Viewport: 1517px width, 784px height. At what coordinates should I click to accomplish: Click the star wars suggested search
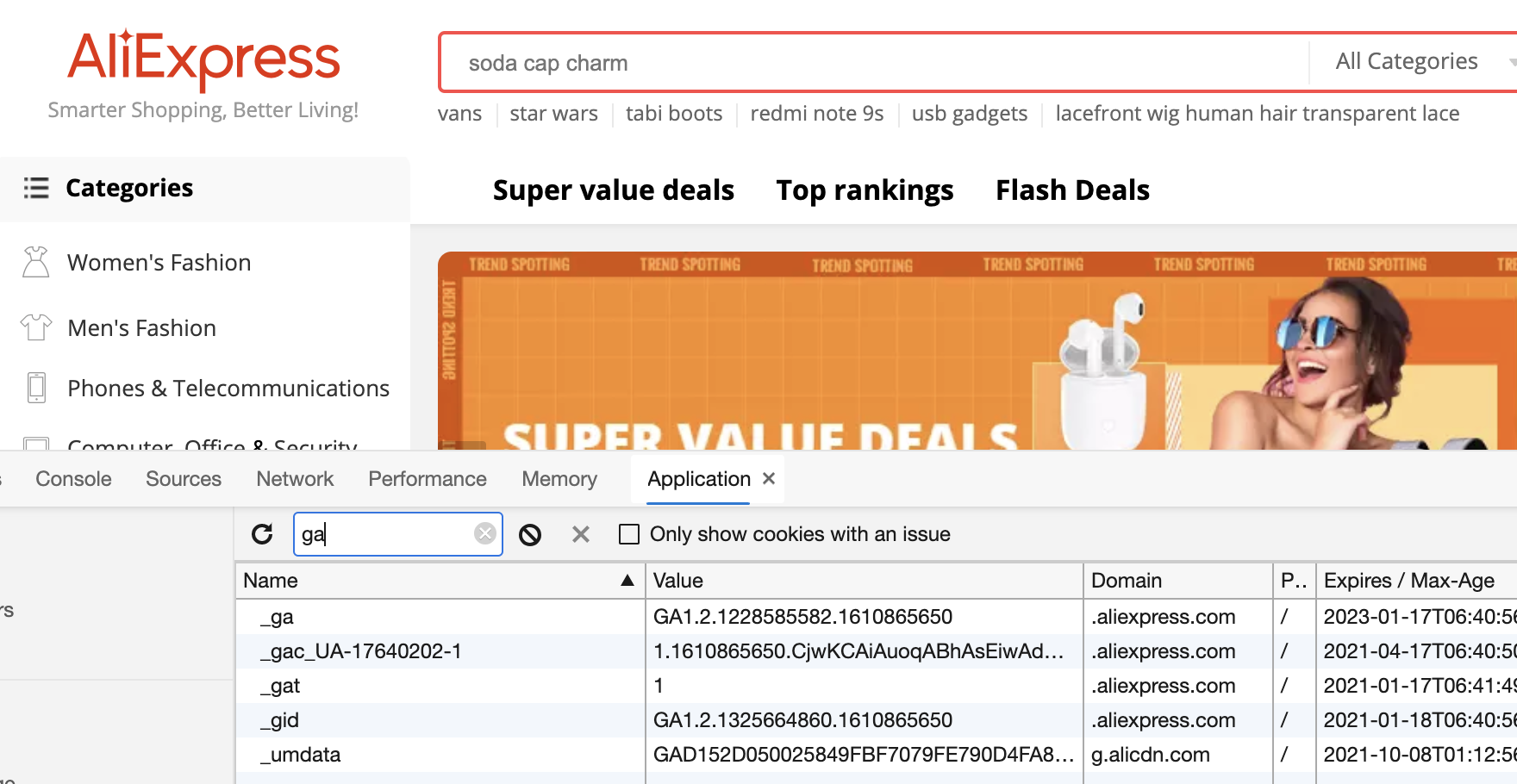pos(553,114)
